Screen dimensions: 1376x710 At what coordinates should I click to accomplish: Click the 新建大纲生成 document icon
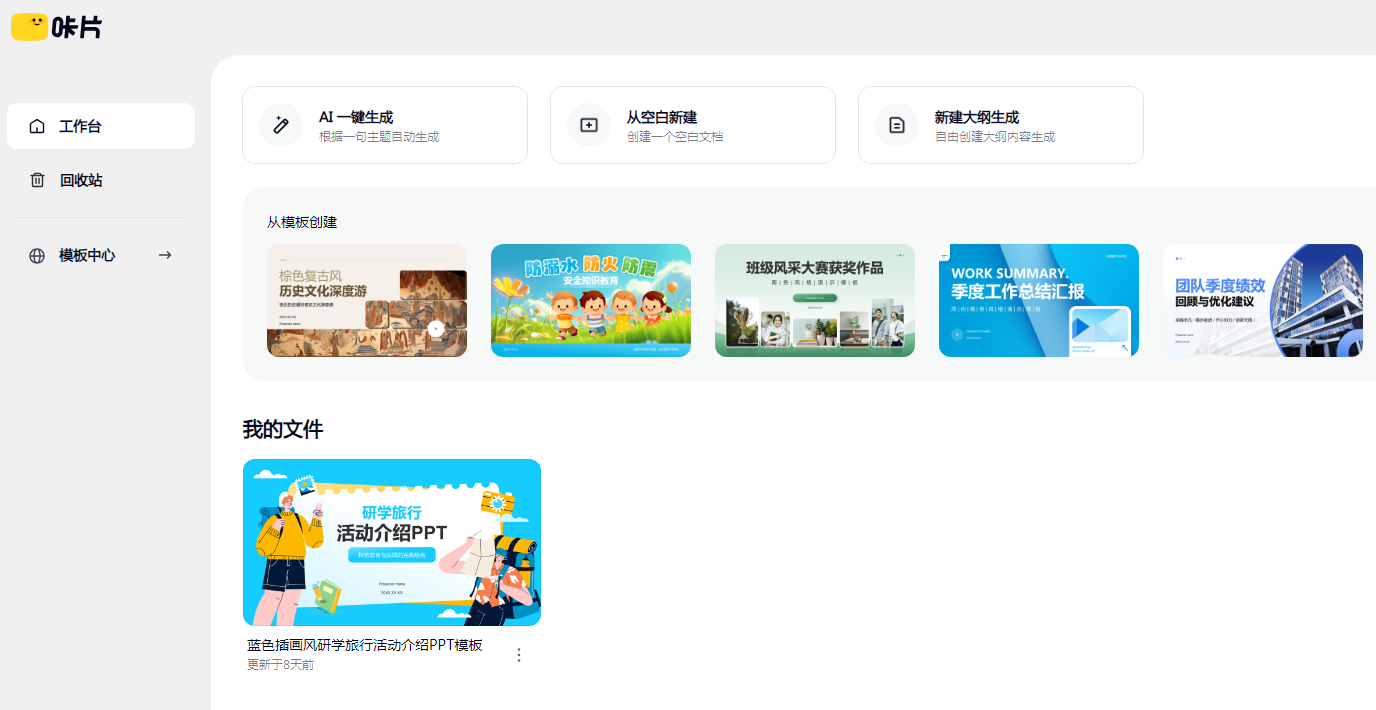point(896,125)
